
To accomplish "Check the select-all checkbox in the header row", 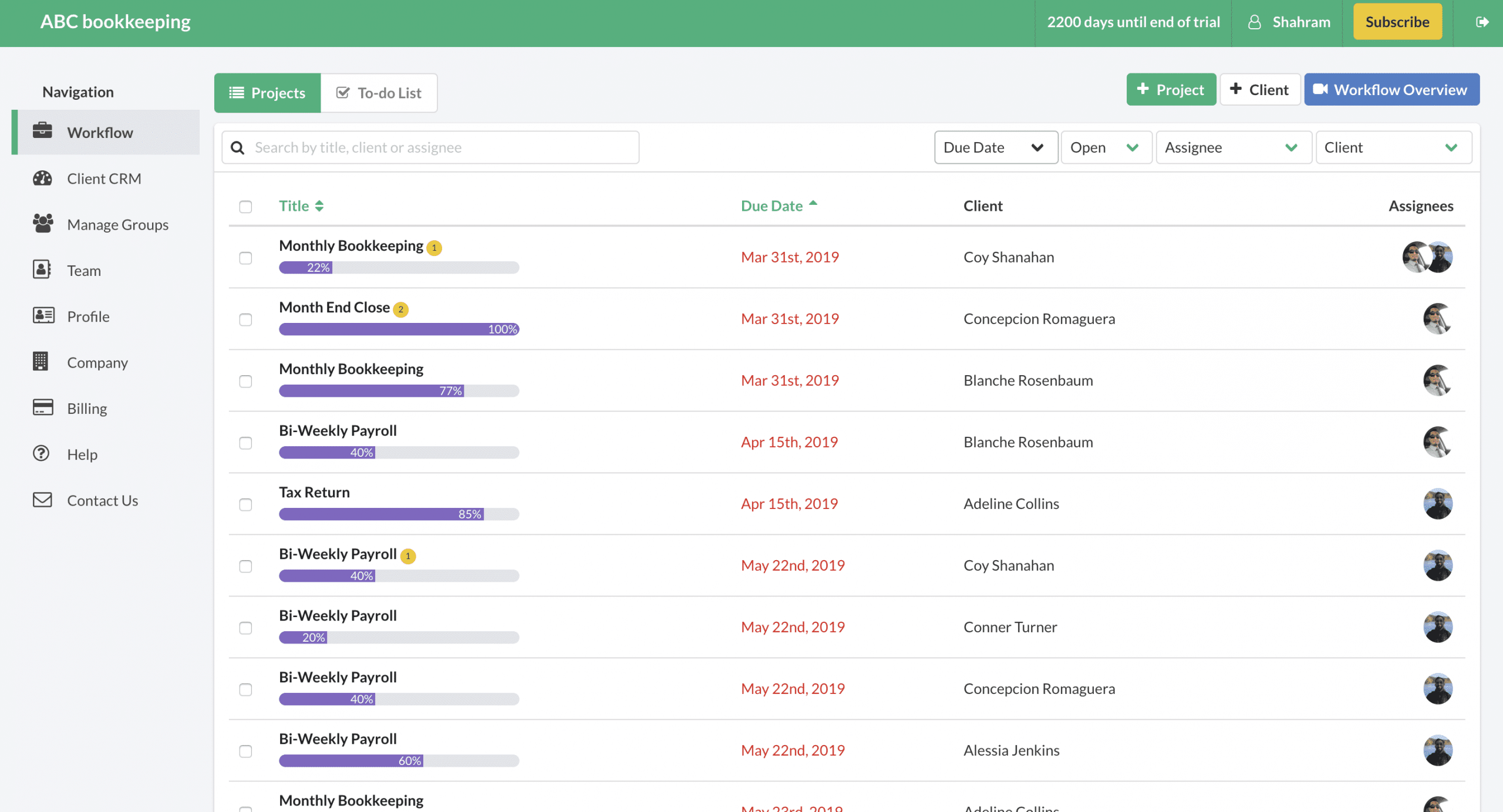I will [245, 207].
